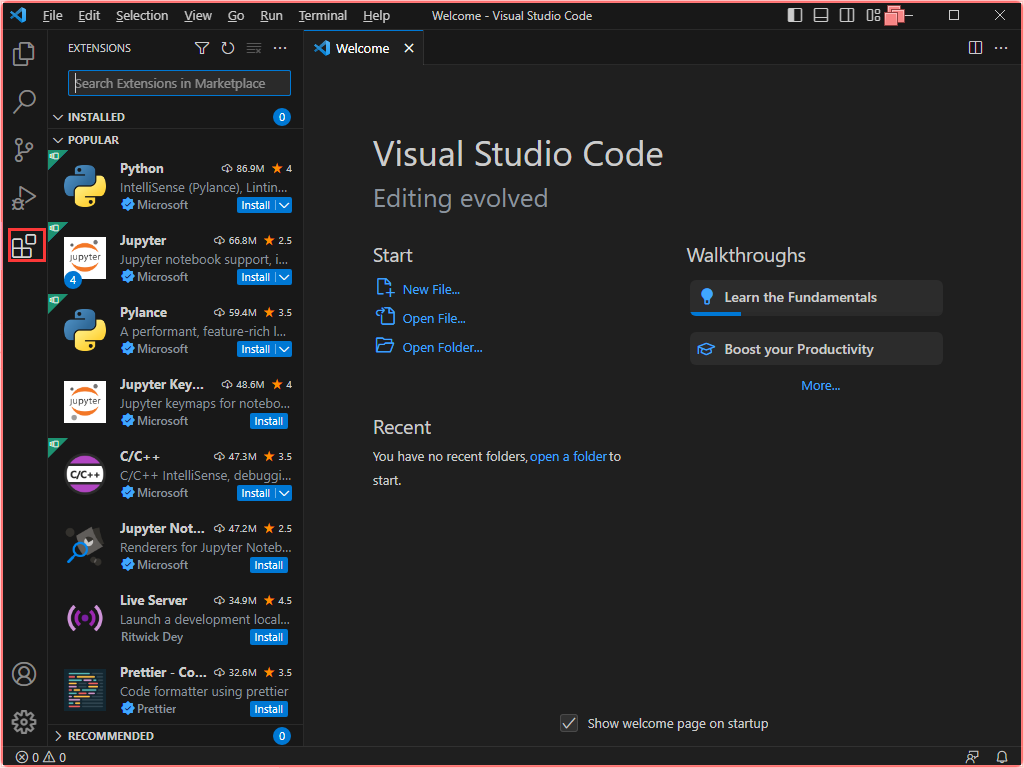1024x768 pixels.
Task: Install the Jupyter Notebook Renderers extension
Action: [268, 566]
